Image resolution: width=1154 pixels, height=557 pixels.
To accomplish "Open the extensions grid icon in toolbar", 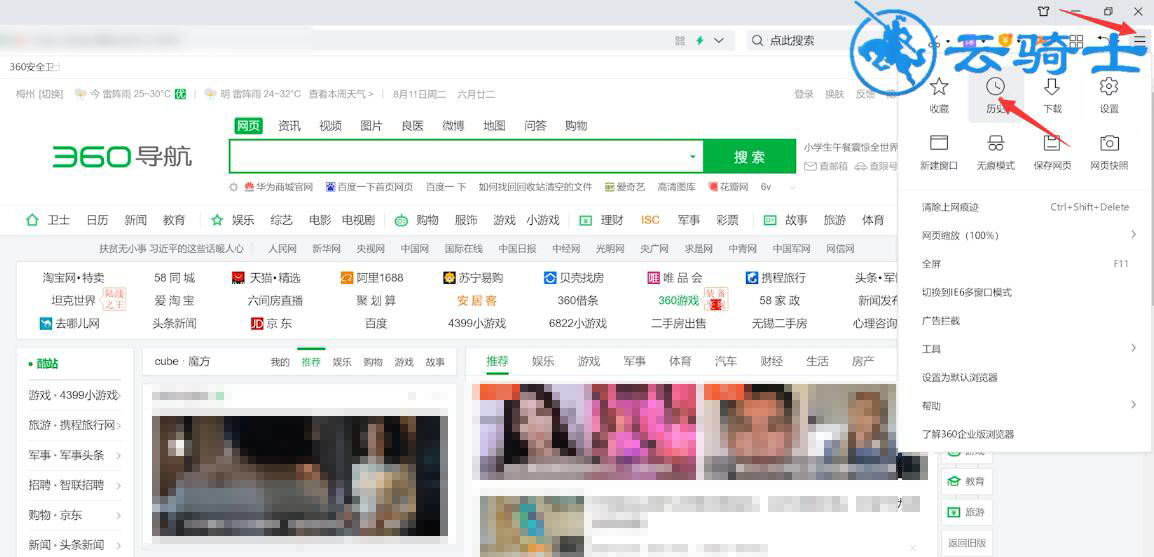I will click(x=1076, y=40).
